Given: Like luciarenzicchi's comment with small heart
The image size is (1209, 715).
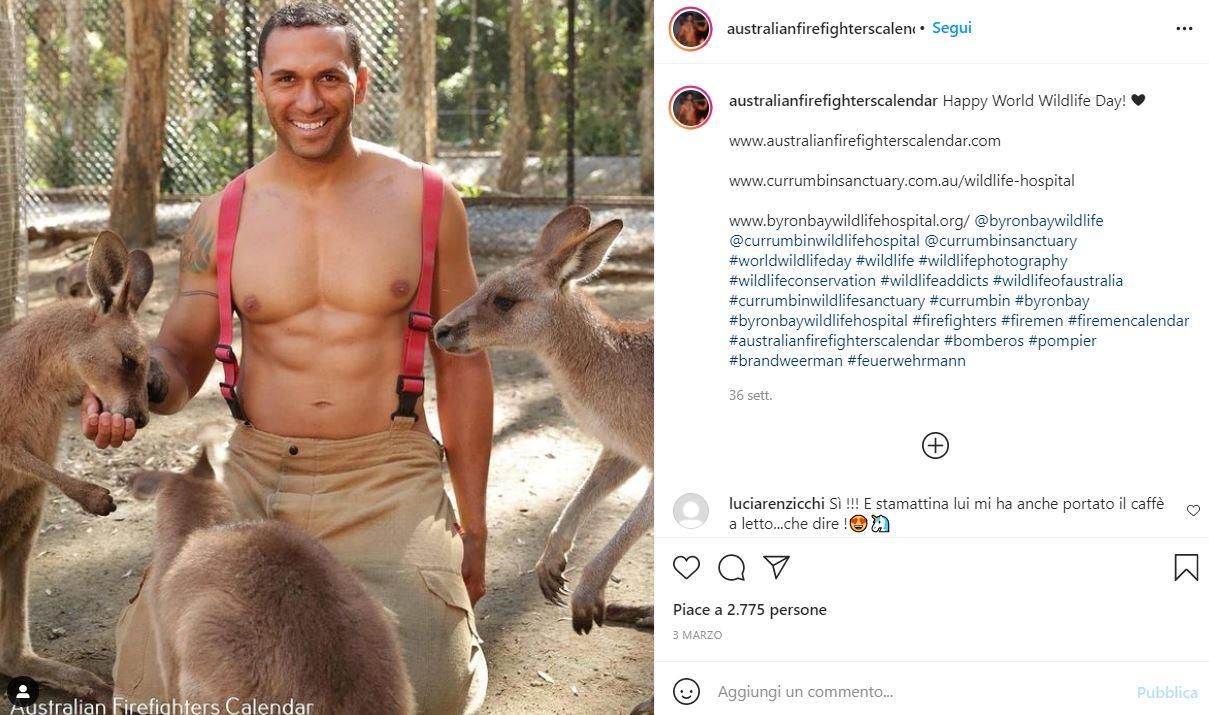Looking at the screenshot, I should [1193, 511].
